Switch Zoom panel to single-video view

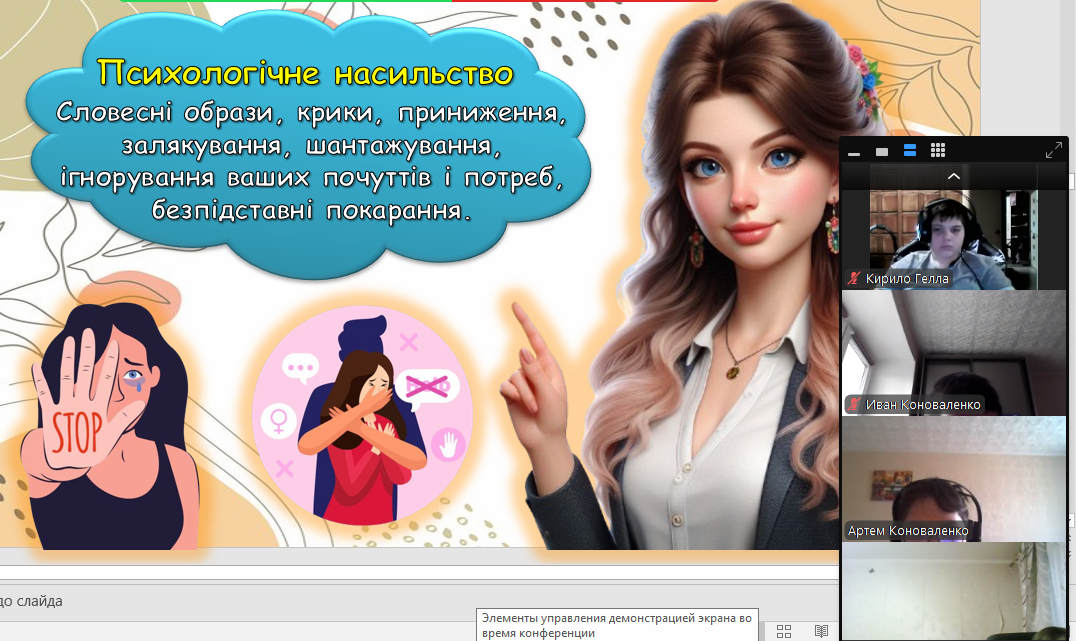(882, 151)
